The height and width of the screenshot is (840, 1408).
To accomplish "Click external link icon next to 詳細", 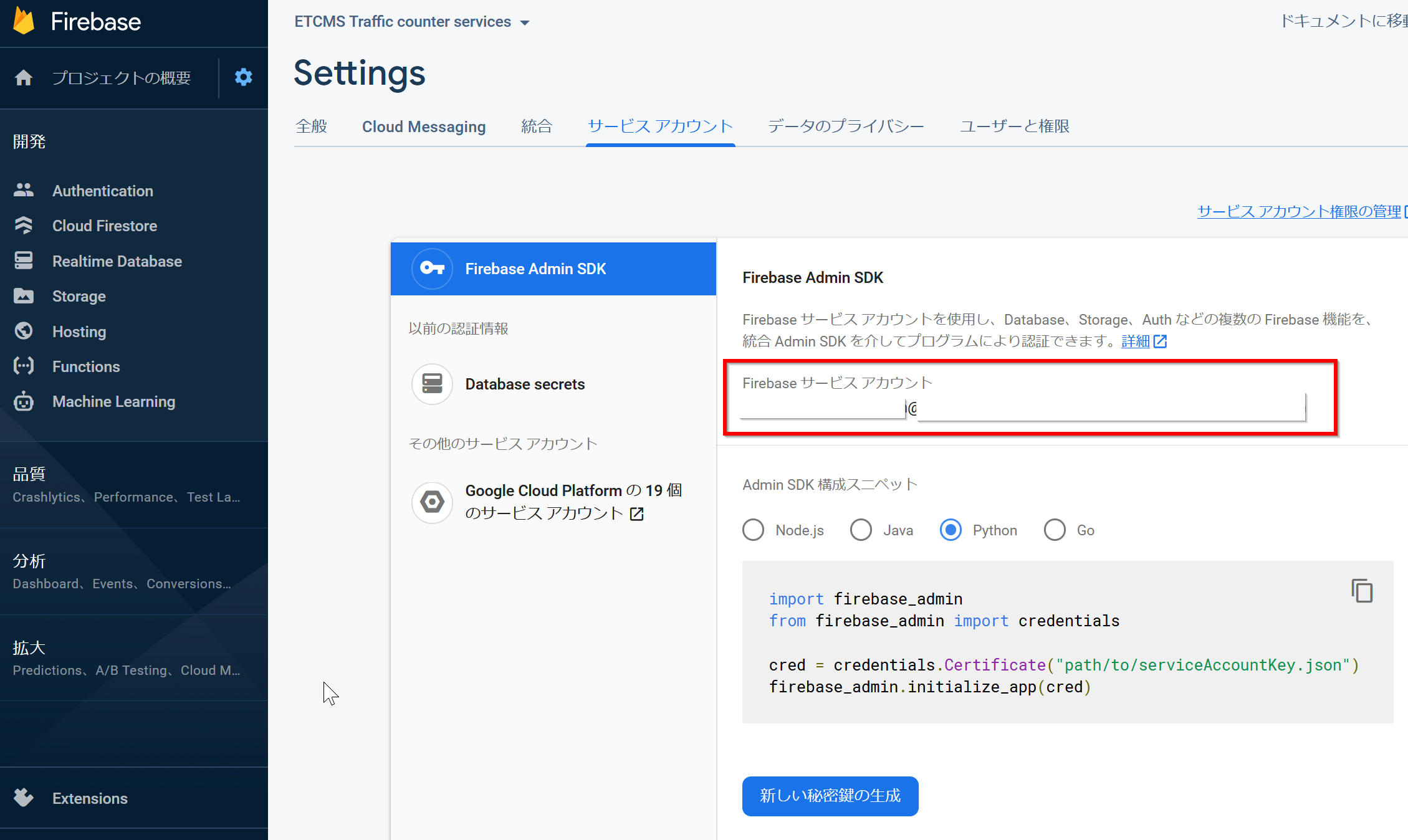I will [x=1160, y=341].
